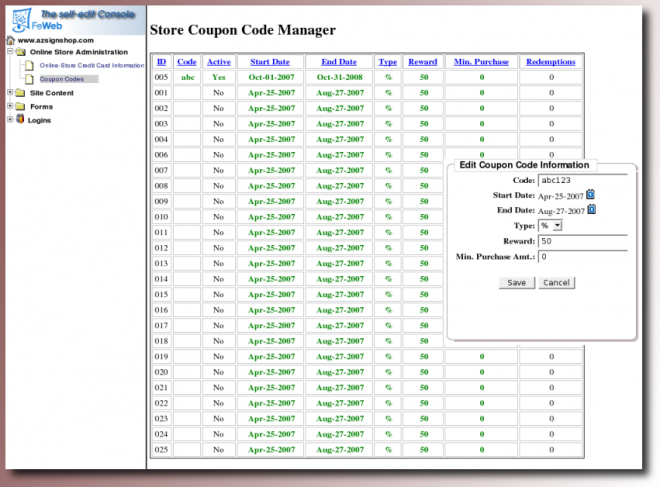Click the 'Yes' active cell in row 005
The height and width of the screenshot is (487, 660).
click(218, 77)
